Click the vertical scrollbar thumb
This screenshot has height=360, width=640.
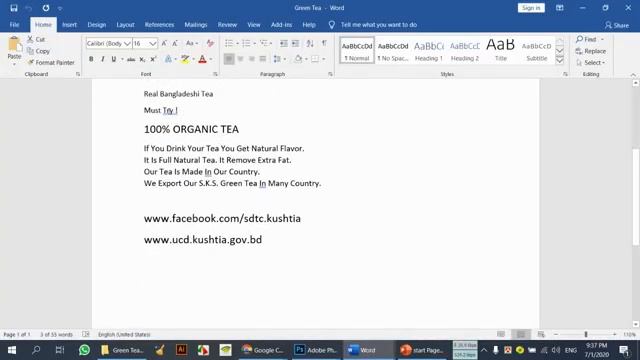click(x=636, y=197)
